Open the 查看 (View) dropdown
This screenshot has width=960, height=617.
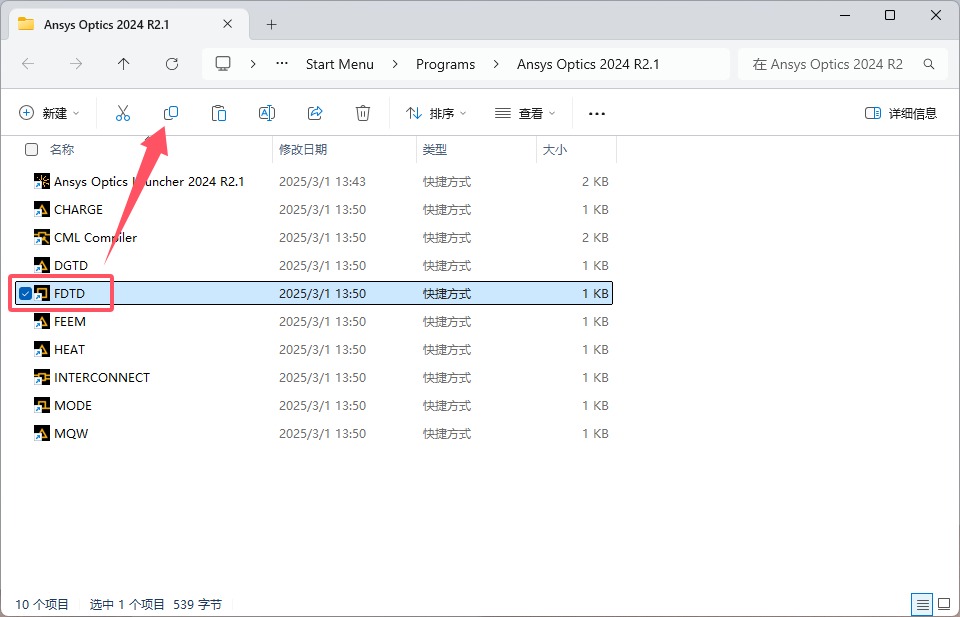tap(527, 113)
